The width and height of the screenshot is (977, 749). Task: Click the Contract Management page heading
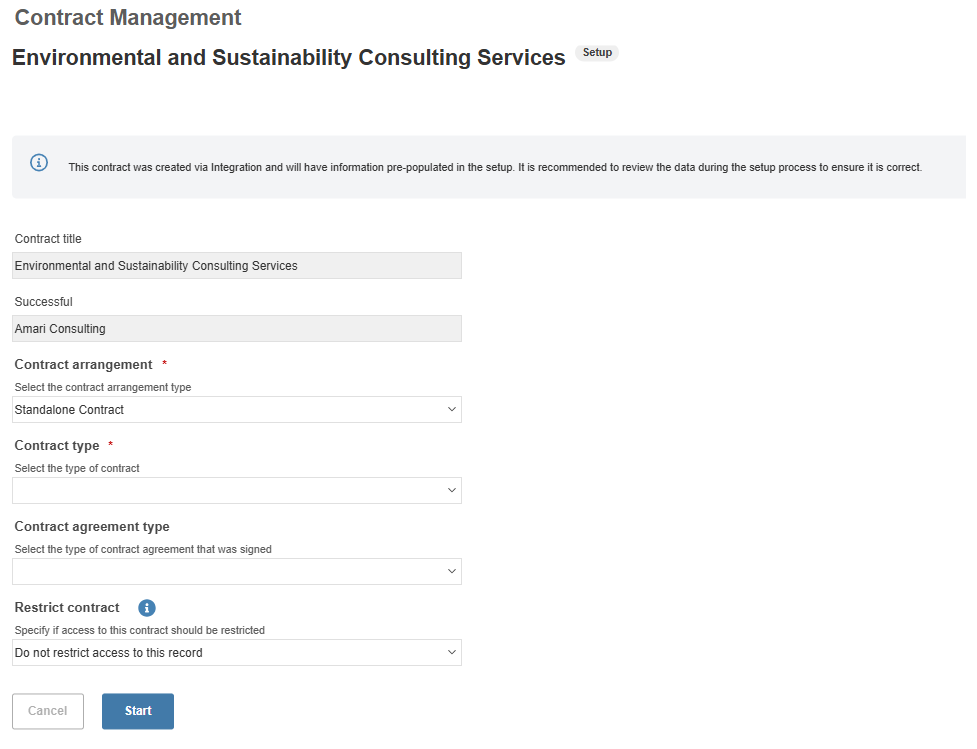pyautogui.click(x=128, y=17)
